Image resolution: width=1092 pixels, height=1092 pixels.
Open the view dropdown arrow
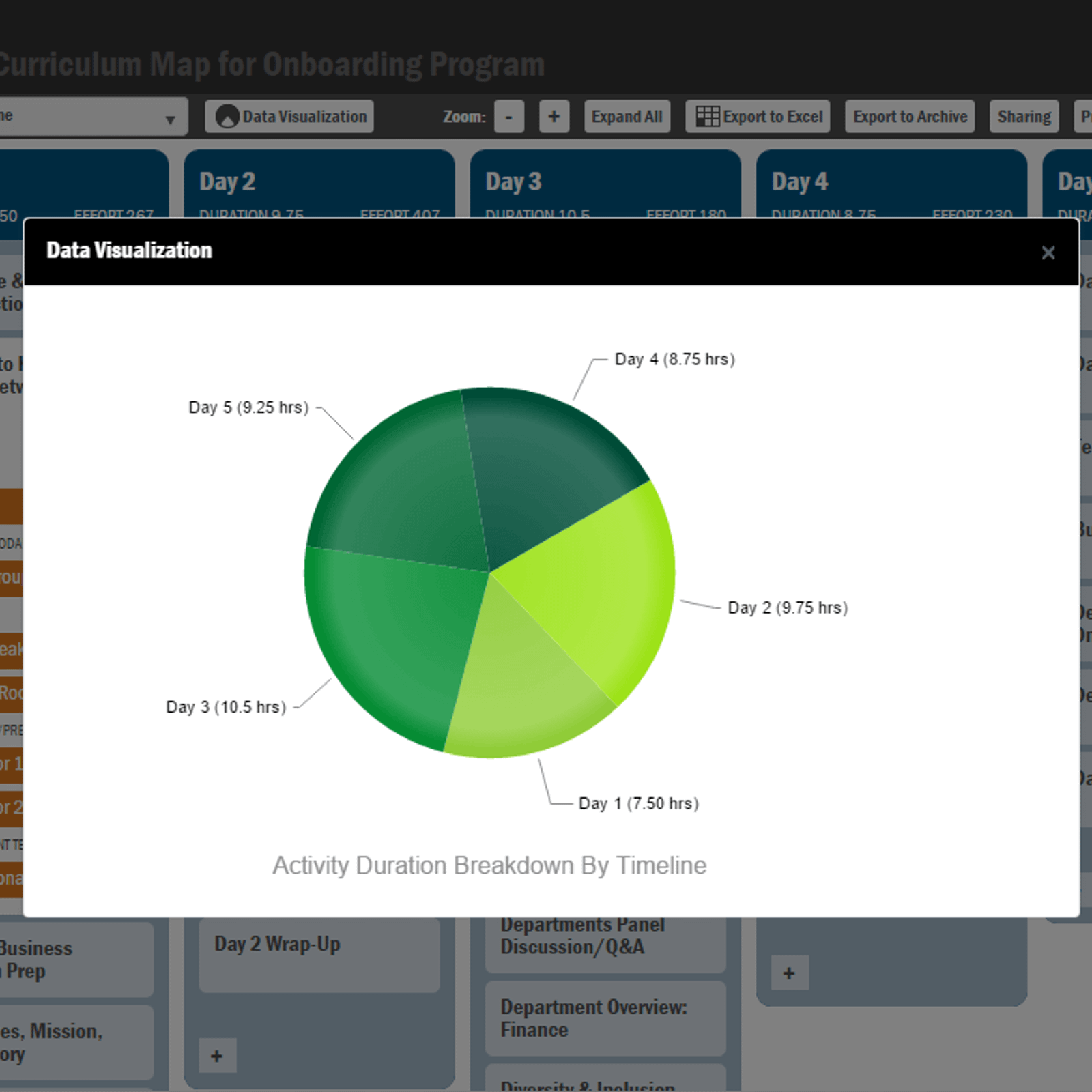170,120
